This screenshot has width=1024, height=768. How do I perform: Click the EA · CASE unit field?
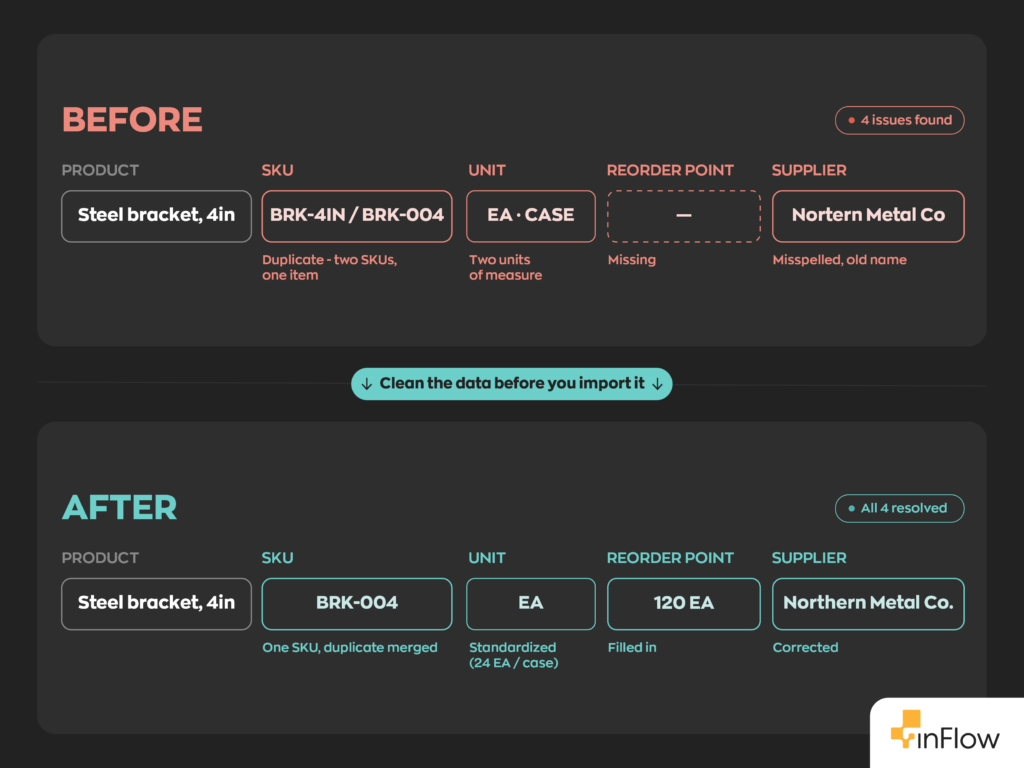click(x=530, y=216)
